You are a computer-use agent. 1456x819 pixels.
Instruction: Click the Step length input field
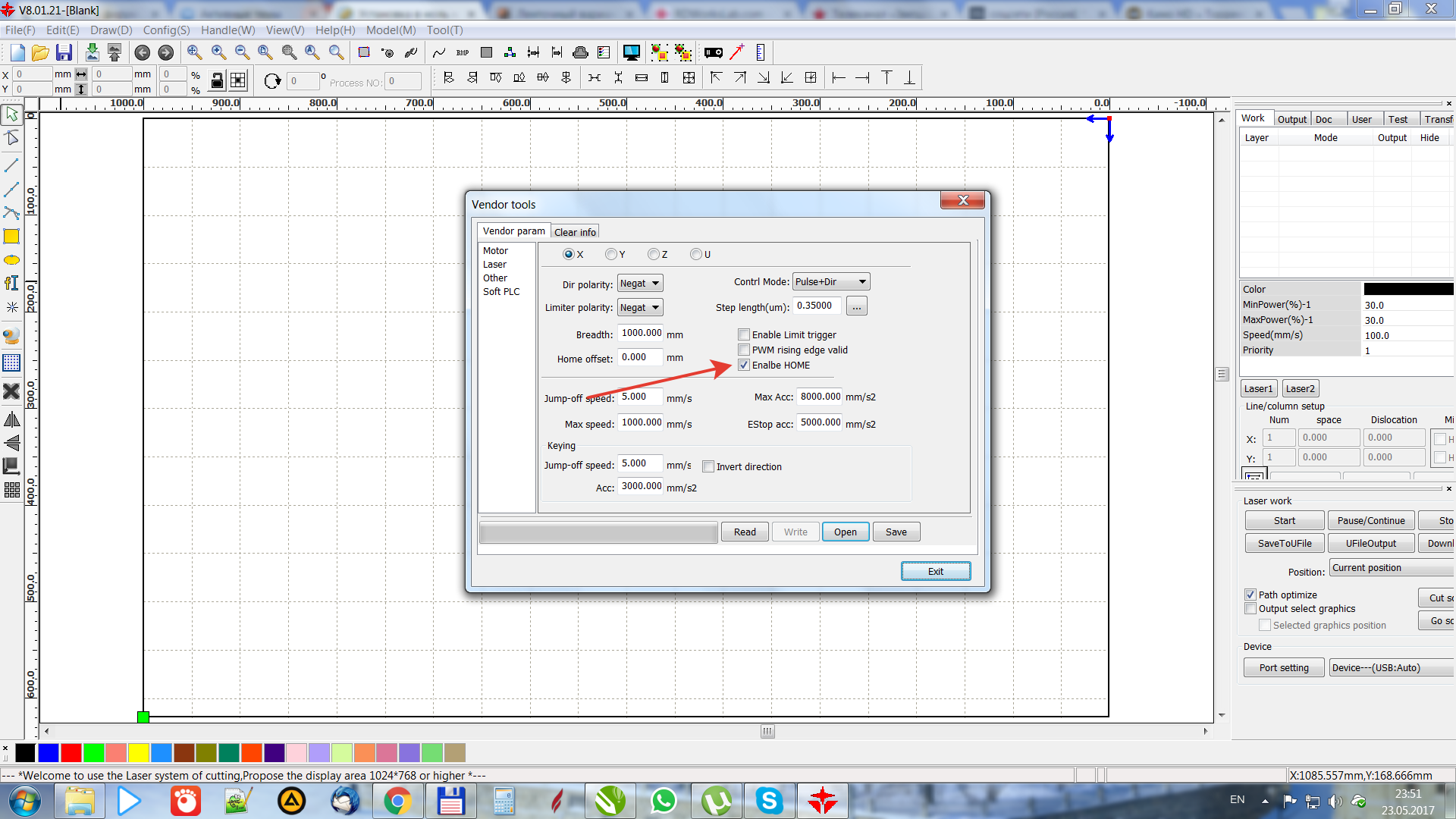tap(817, 306)
